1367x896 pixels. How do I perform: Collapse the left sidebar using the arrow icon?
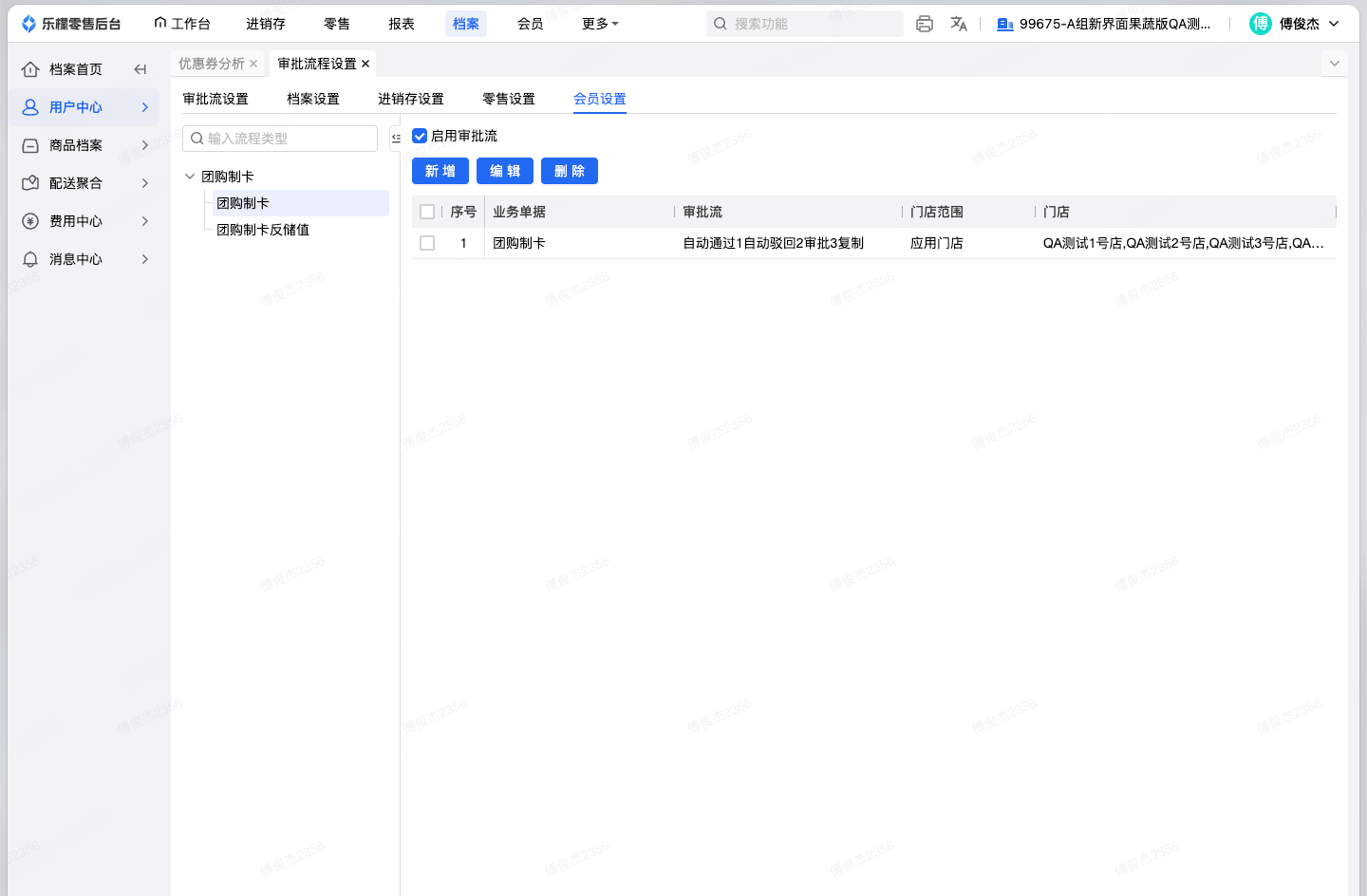[x=140, y=69]
